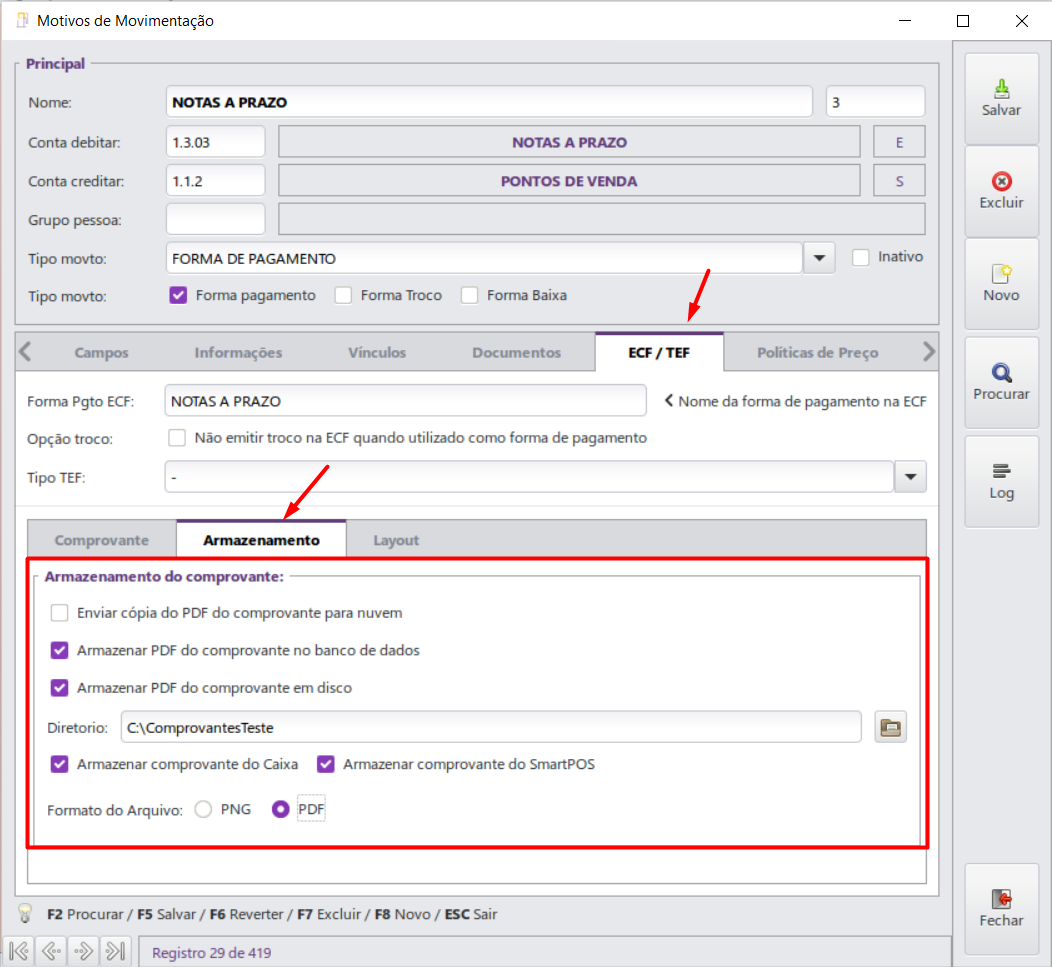Switch to the Documentos tab

coord(517,353)
